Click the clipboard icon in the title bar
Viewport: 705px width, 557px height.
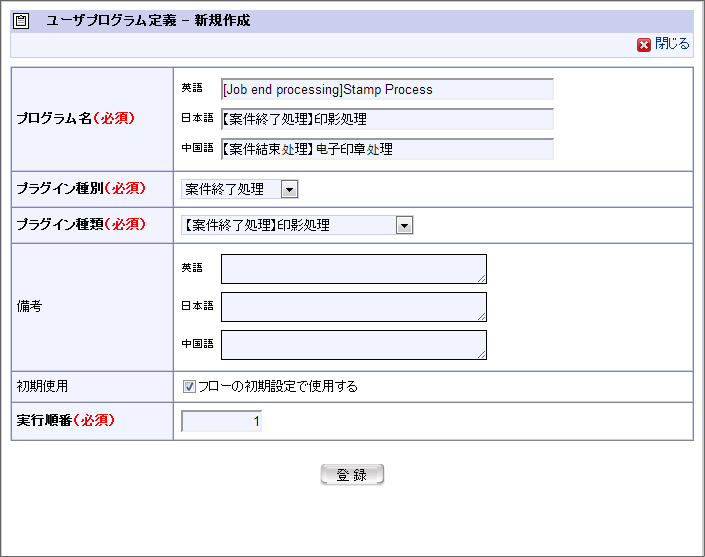(x=21, y=20)
